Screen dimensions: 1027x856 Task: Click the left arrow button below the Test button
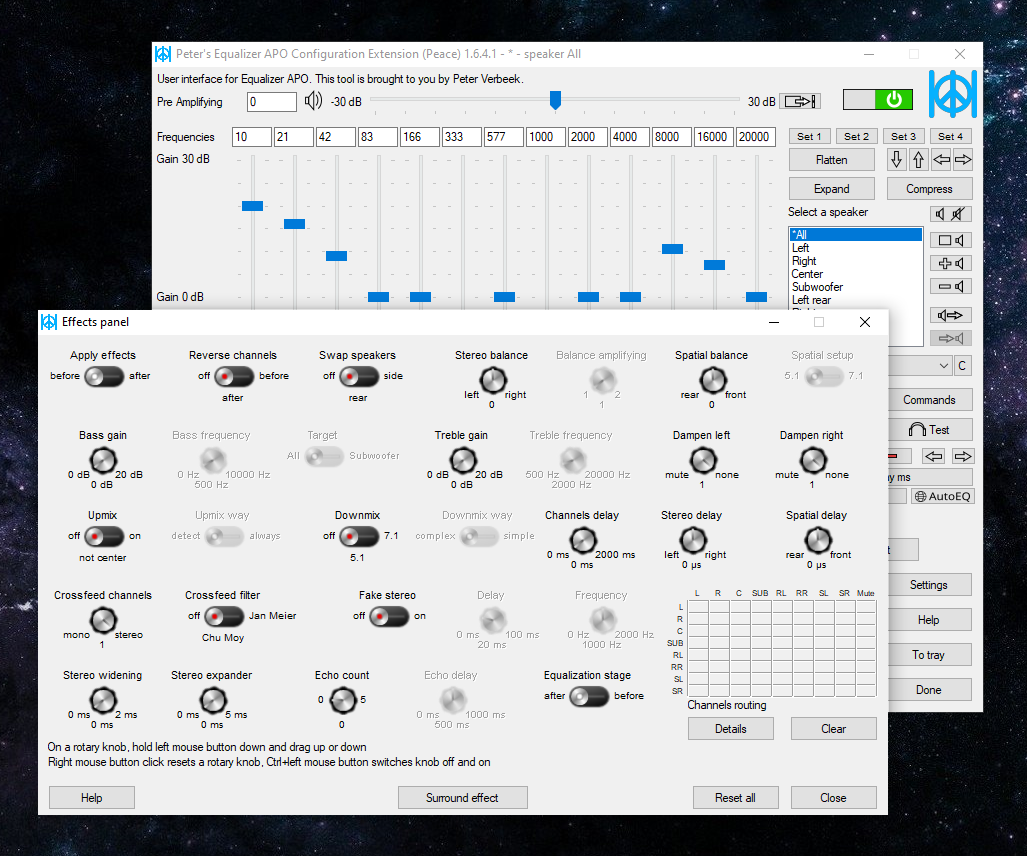coord(933,456)
